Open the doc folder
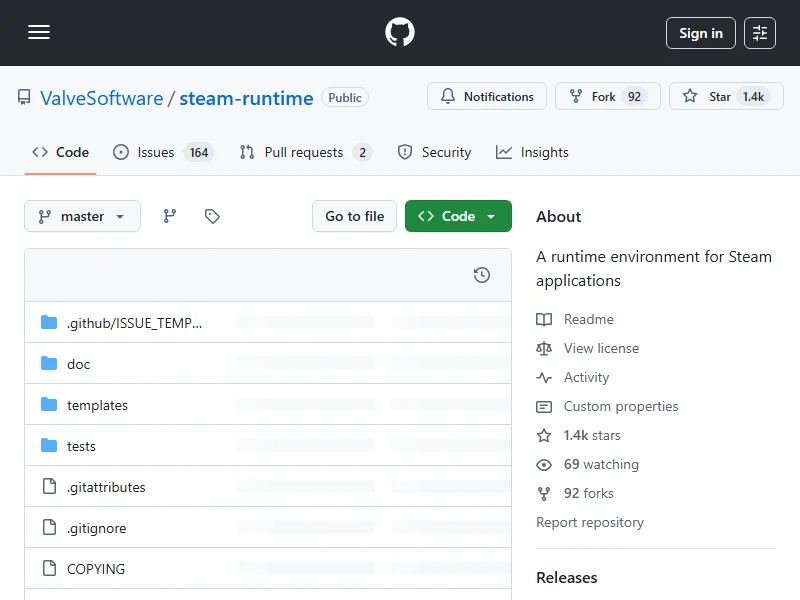 (x=78, y=364)
